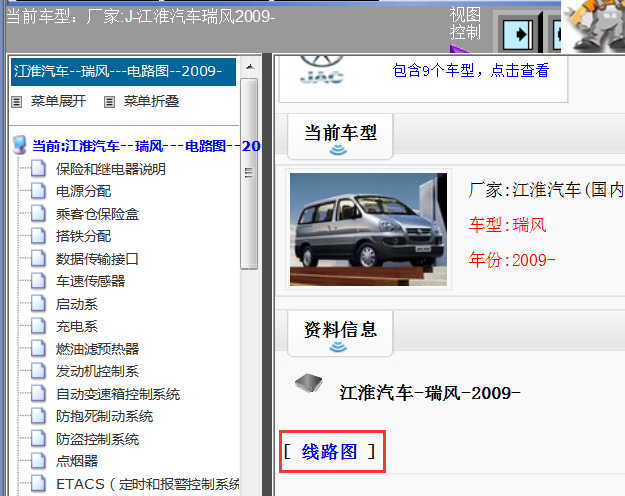Click the page icon beside 保险和继电器说明

(38, 169)
